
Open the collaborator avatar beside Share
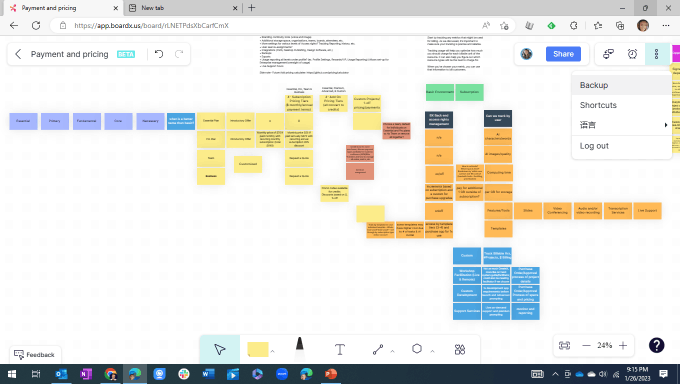(x=526, y=54)
